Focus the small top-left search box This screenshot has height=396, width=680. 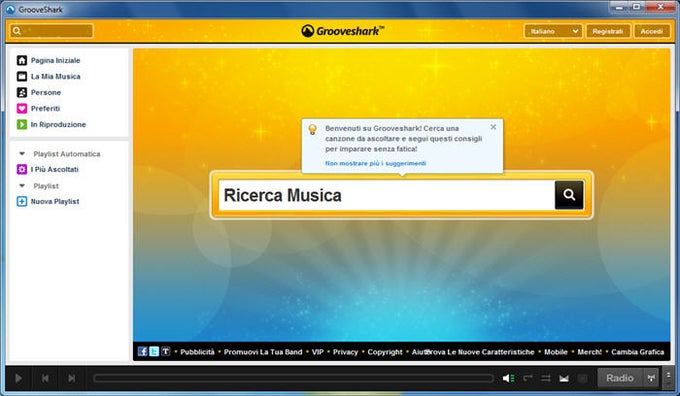(52, 31)
